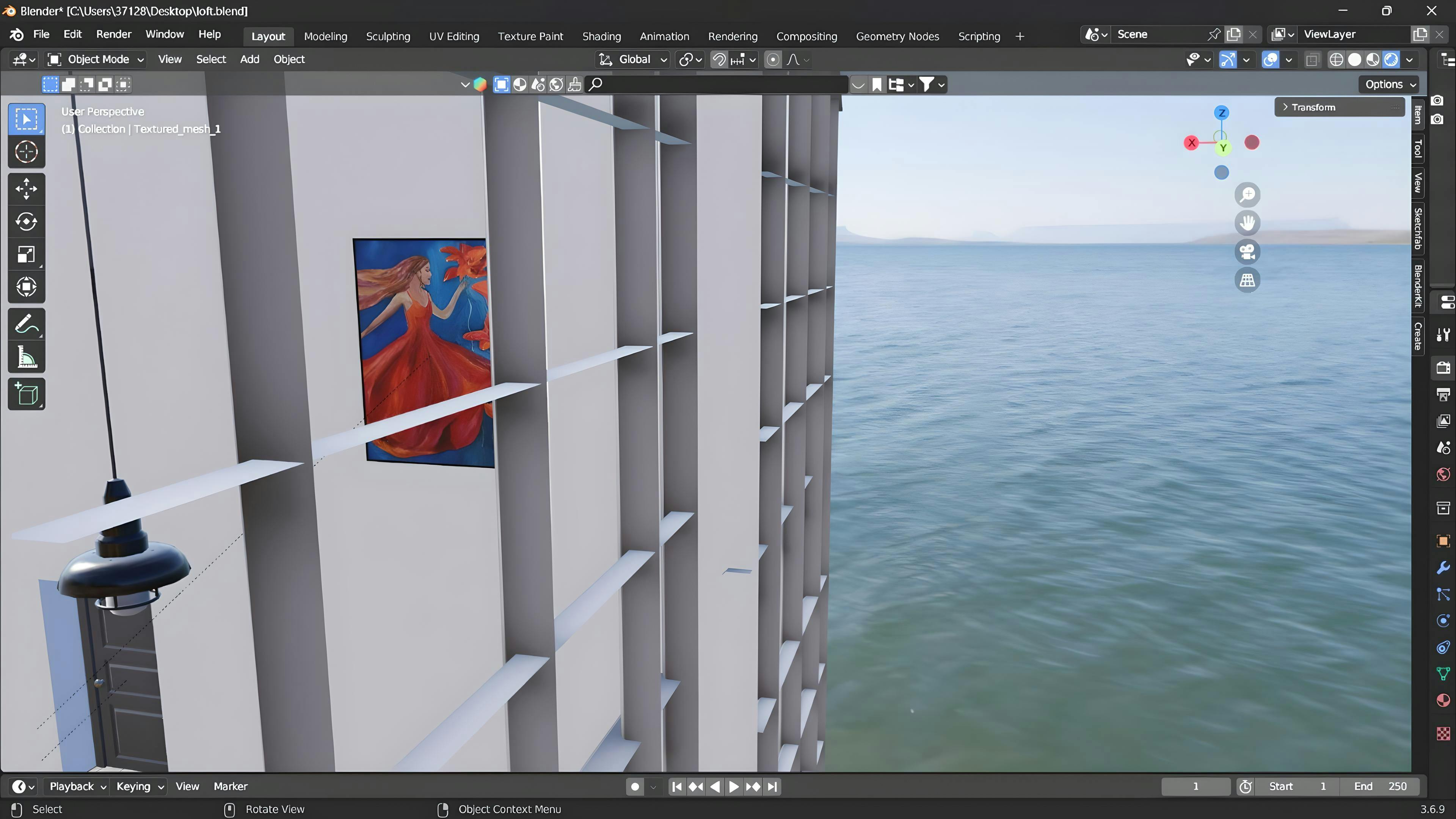Open Material properties sphere tab
Image resolution: width=1456 pixels, height=819 pixels.
tap(1443, 700)
